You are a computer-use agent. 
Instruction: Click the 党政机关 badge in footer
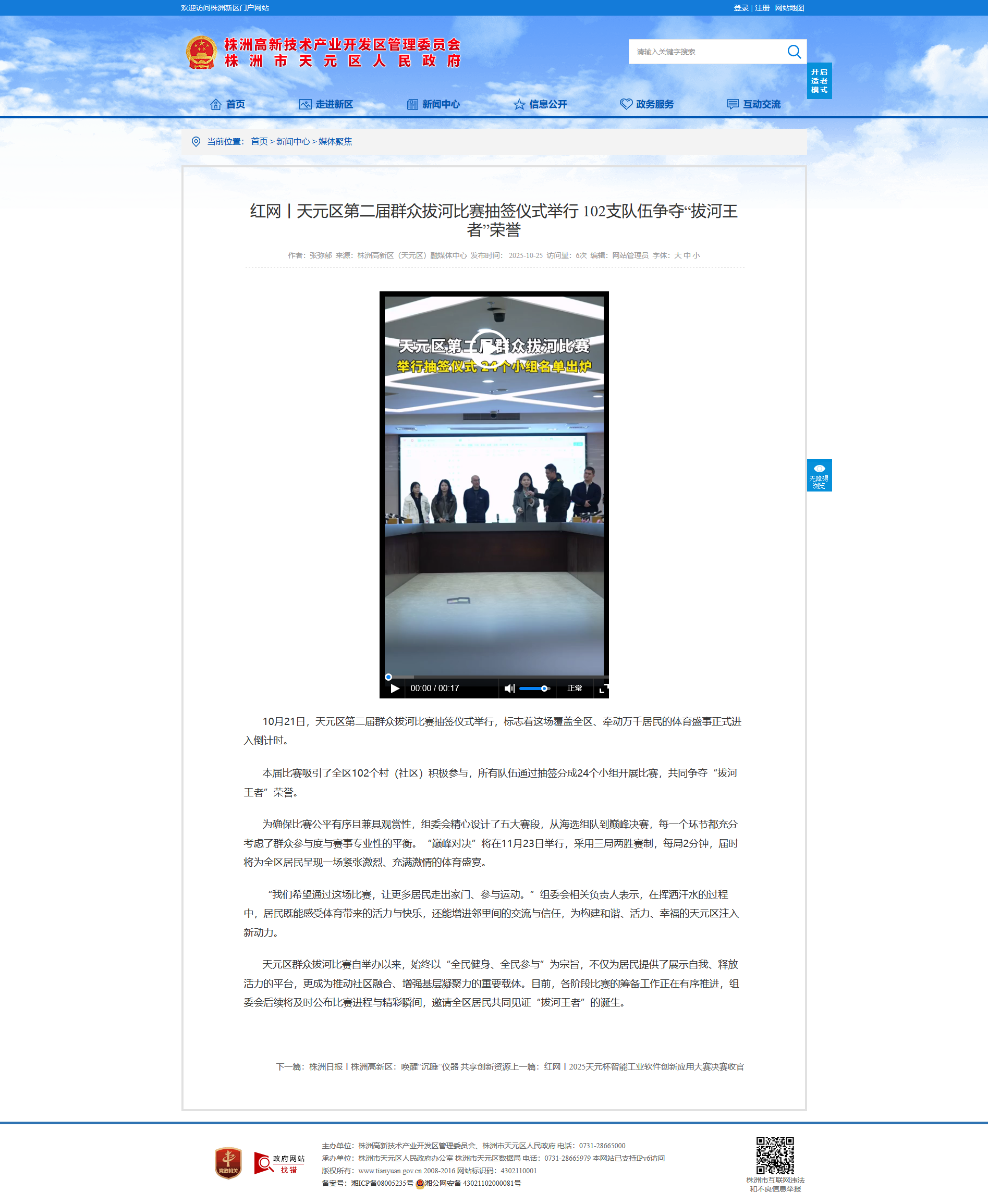[x=228, y=1162]
